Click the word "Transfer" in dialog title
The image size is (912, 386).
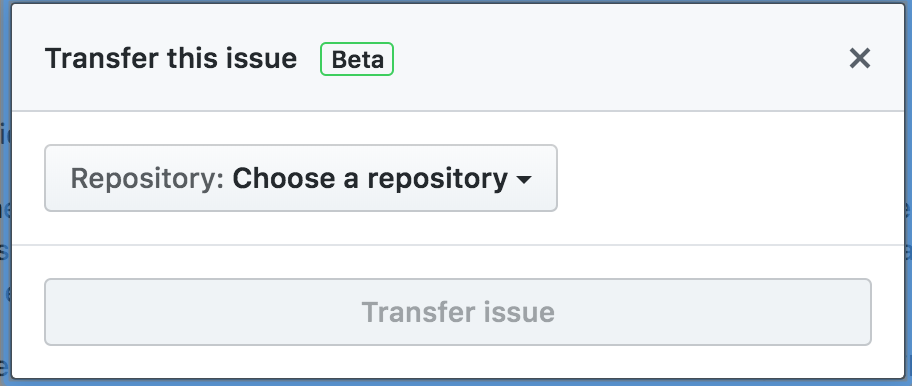102,59
